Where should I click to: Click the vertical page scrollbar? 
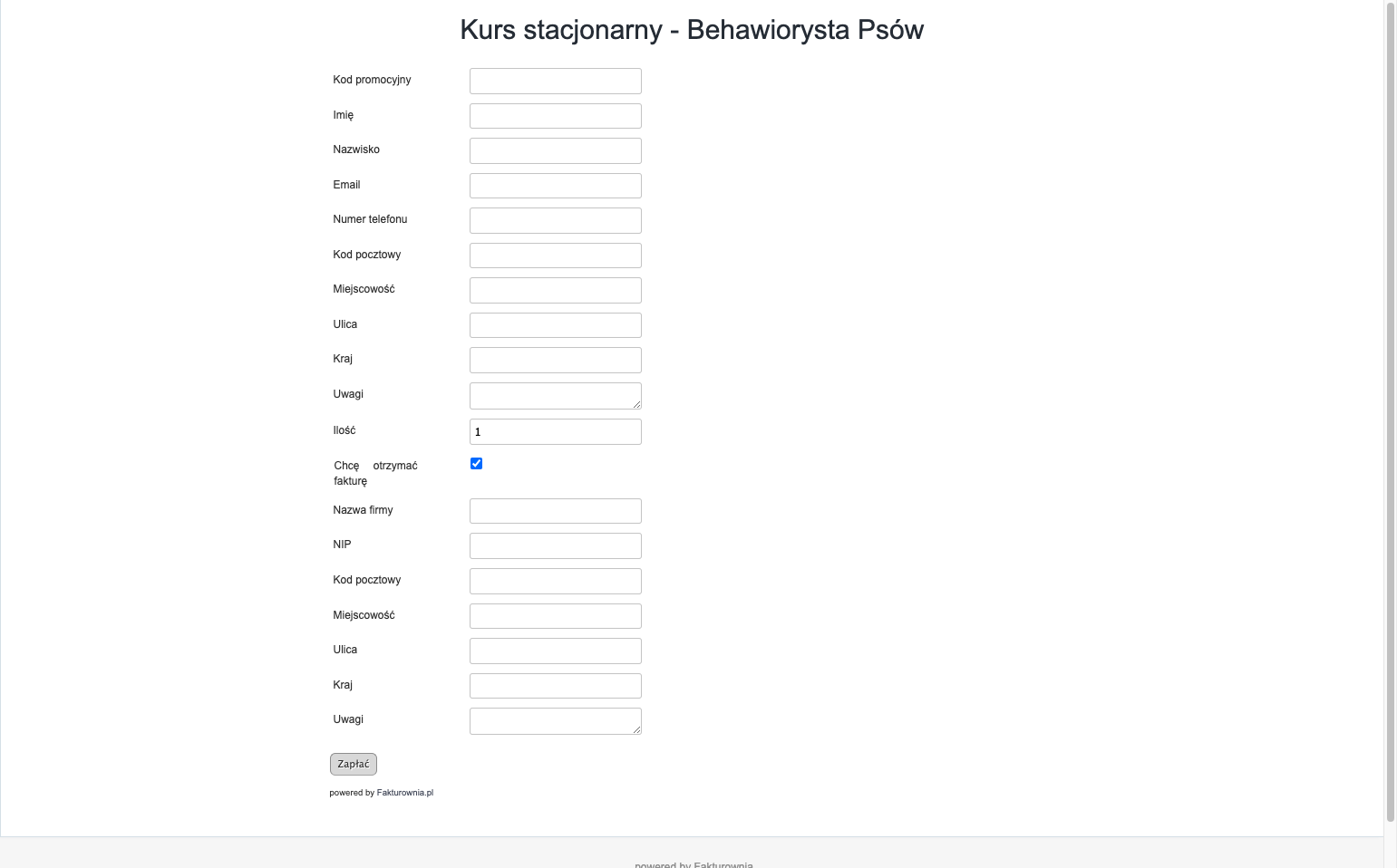pyautogui.click(x=1391, y=412)
